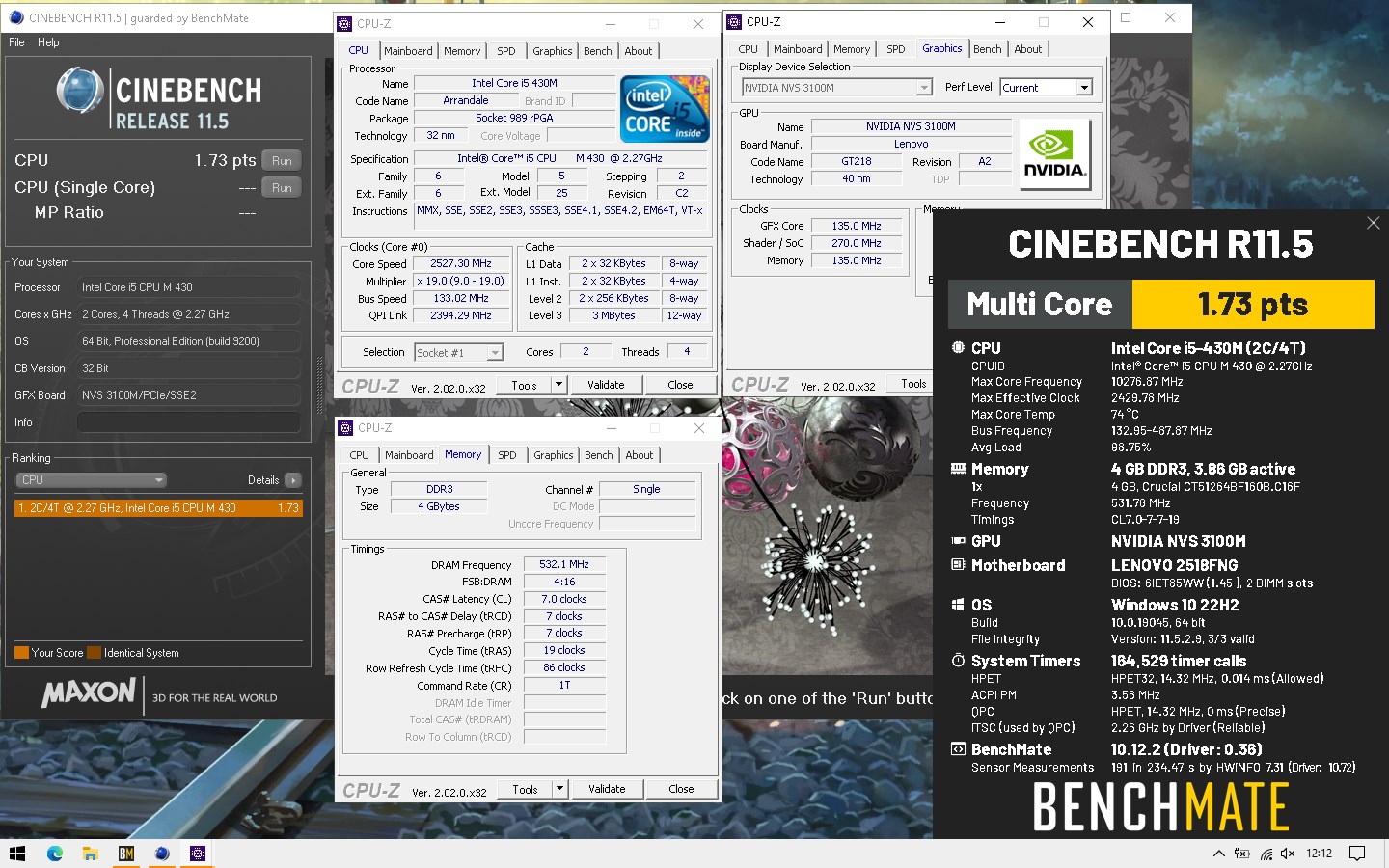Image resolution: width=1389 pixels, height=868 pixels.
Task: Click the Details arrow button in Ranking
Action: click(x=293, y=480)
